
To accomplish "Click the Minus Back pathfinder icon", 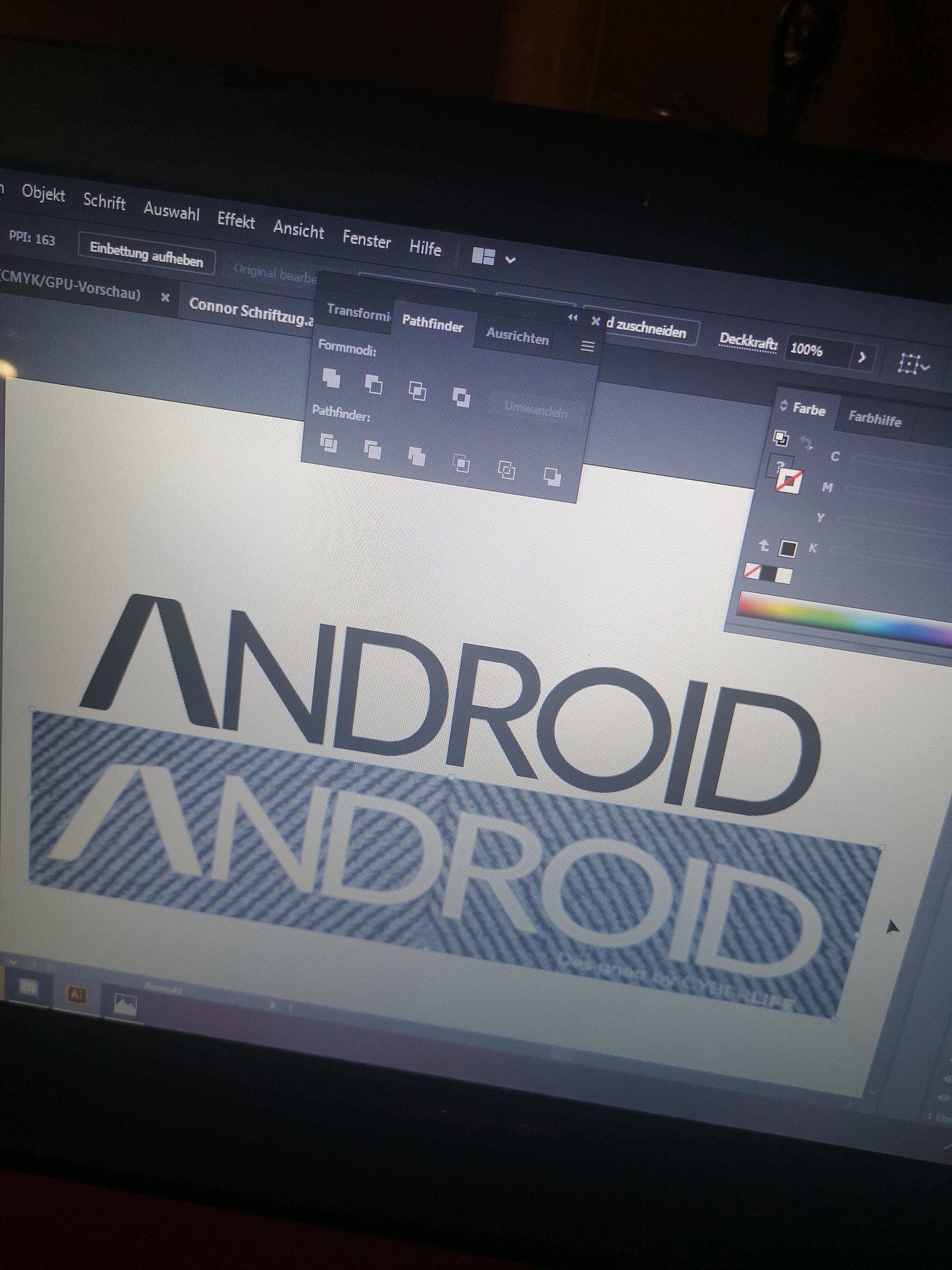I will (552, 476).
